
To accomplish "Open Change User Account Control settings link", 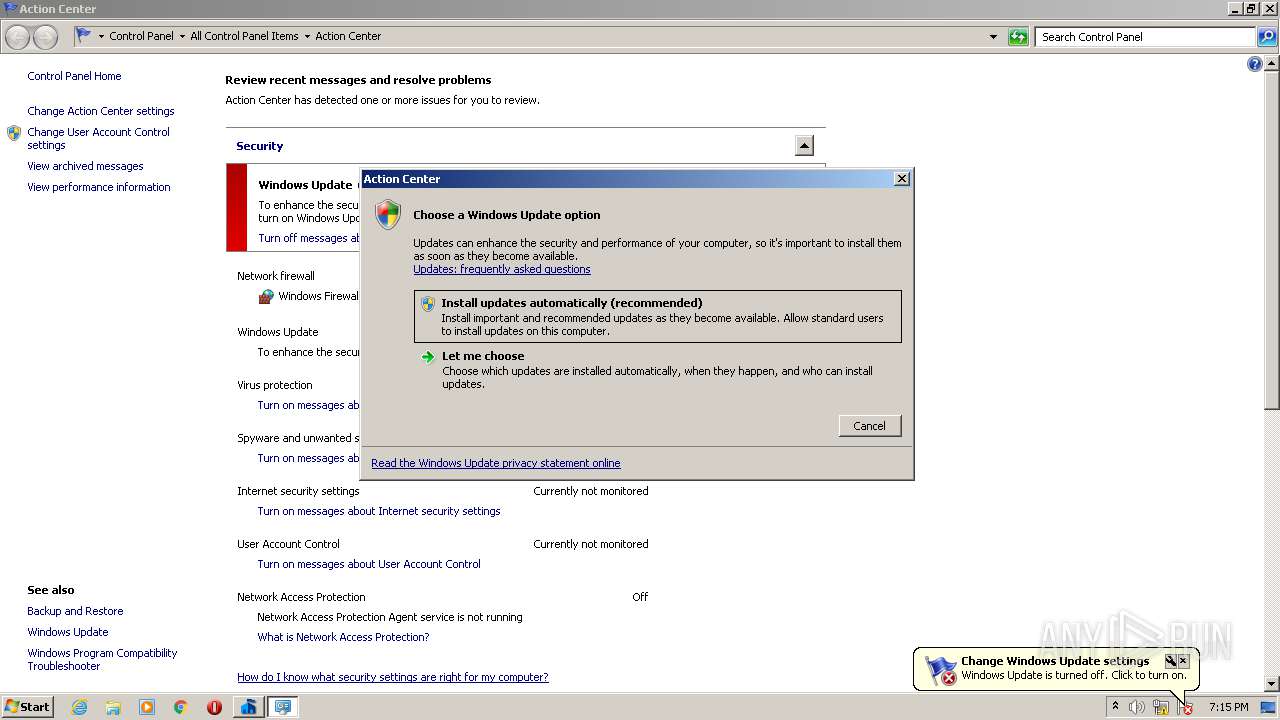I will [x=98, y=139].
